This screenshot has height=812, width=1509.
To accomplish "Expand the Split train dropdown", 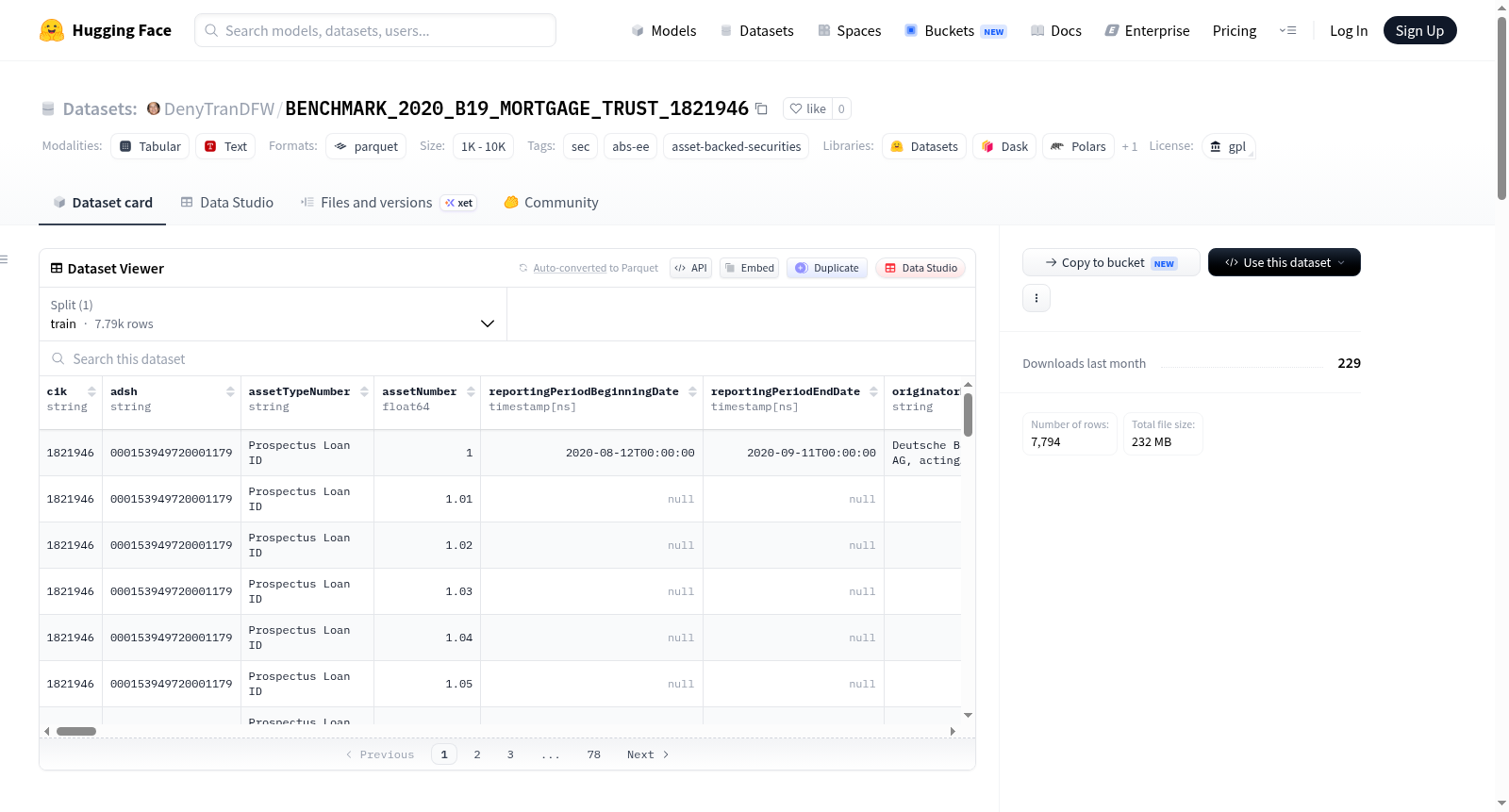I will point(273,314).
